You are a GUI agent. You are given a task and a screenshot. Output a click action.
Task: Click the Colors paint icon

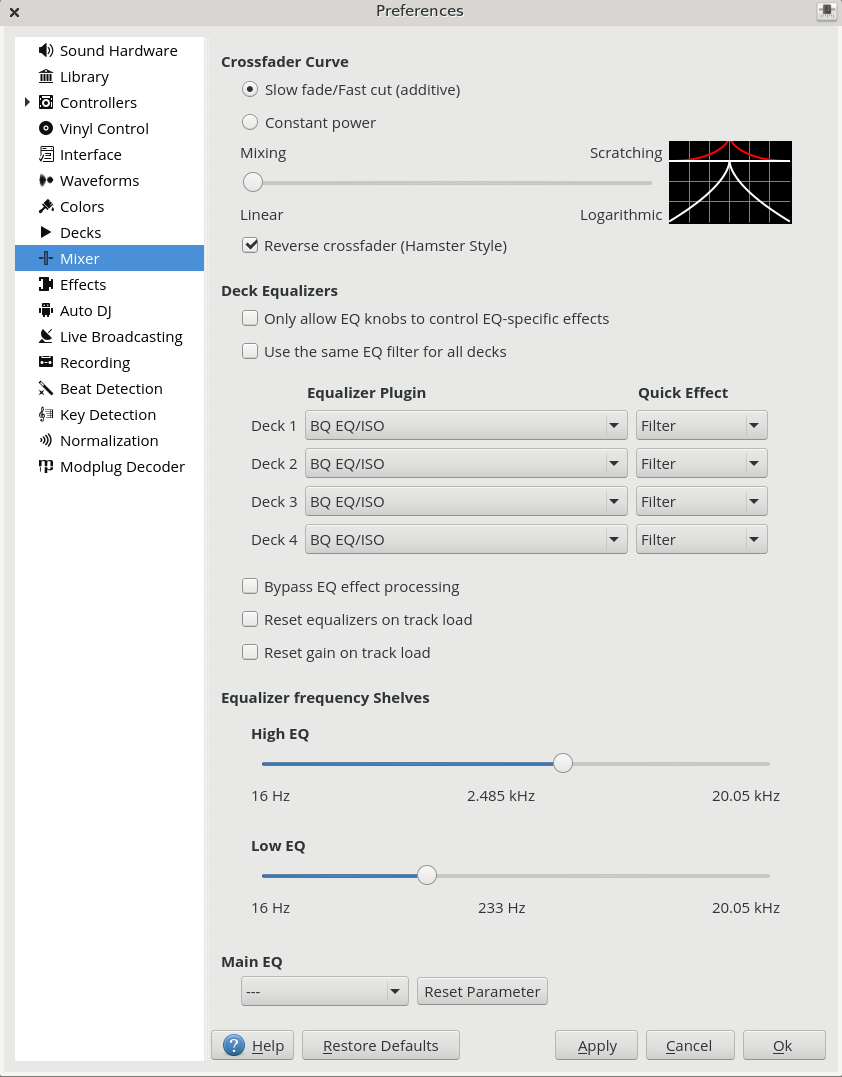pos(45,207)
